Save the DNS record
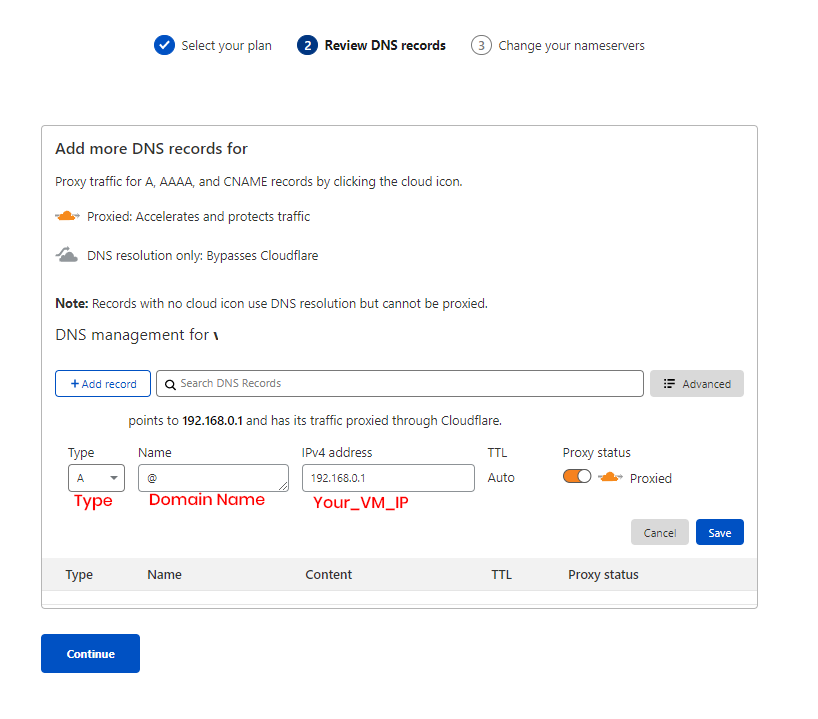The image size is (818, 719). pos(719,532)
